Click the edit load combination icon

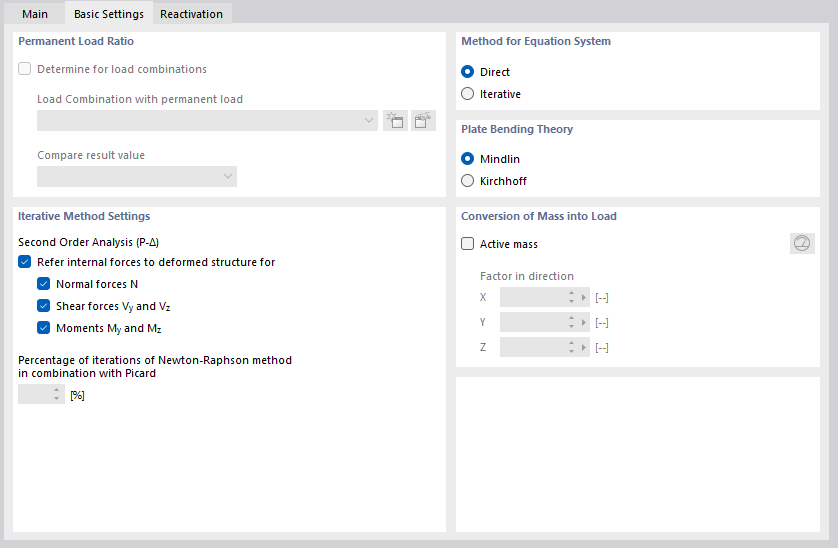click(x=423, y=121)
